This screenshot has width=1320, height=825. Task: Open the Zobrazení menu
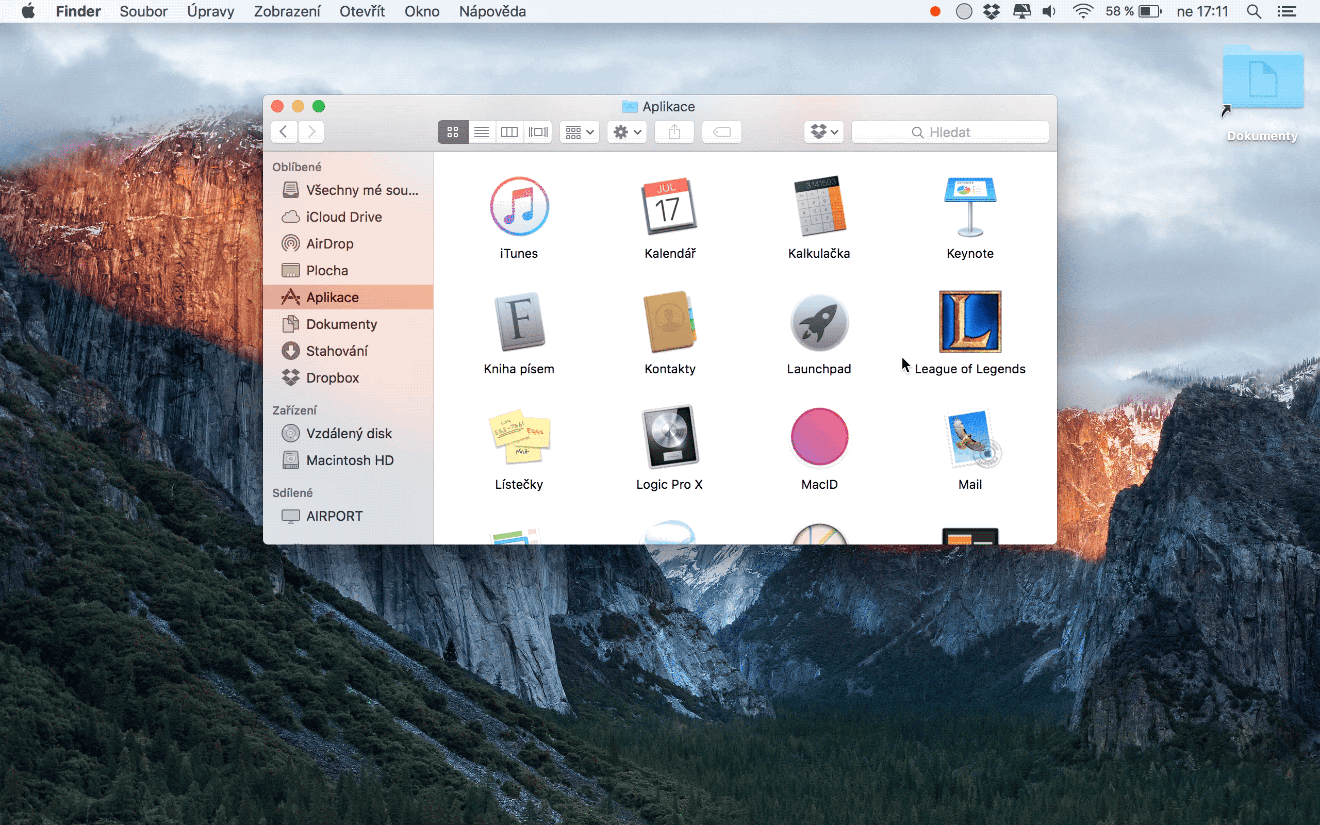[x=287, y=12]
